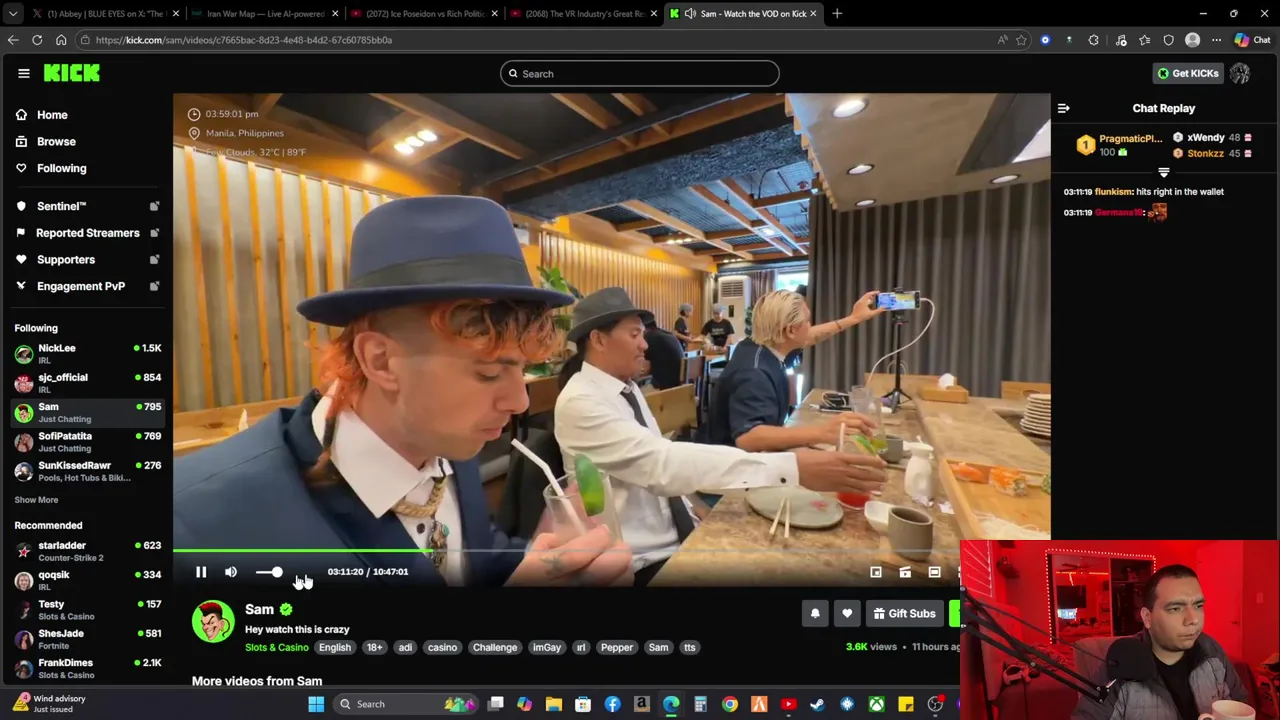Image resolution: width=1280 pixels, height=720 pixels.
Task: Focus the Kick search box
Action: point(640,73)
